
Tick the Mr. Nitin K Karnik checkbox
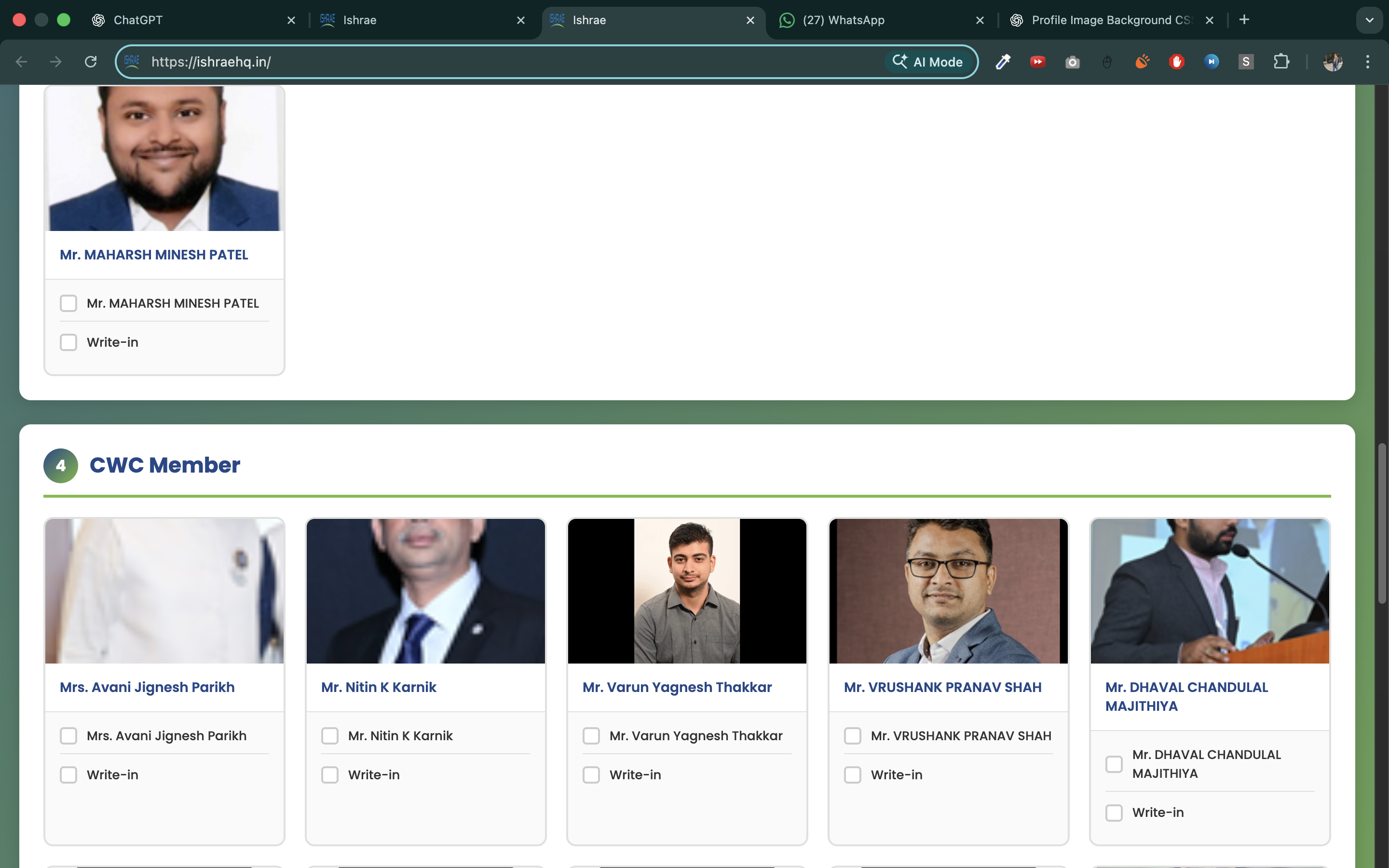click(x=329, y=736)
